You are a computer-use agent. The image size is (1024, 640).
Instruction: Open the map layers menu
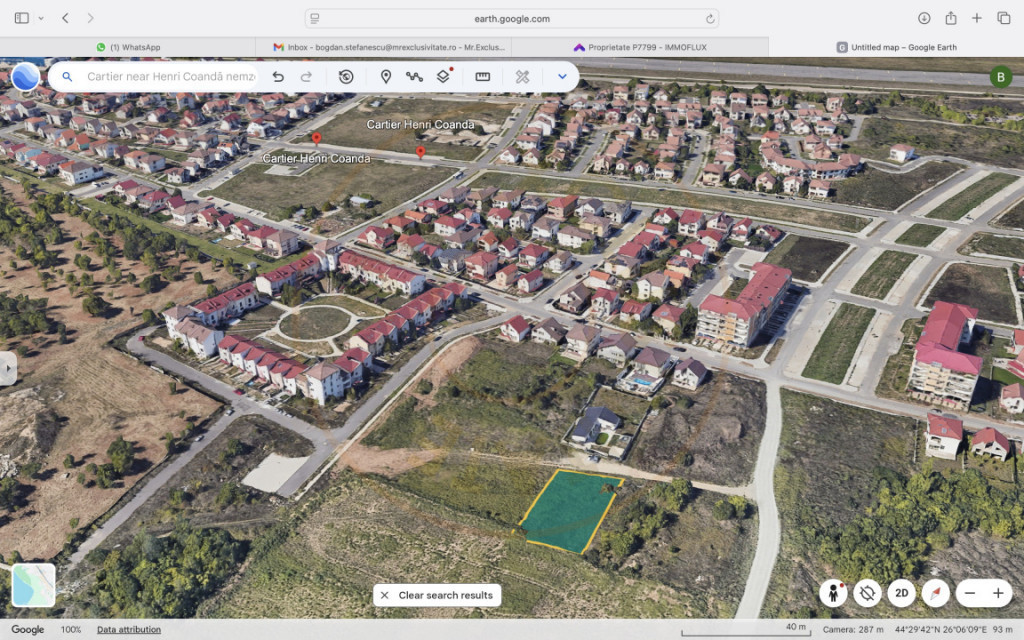pos(443,76)
